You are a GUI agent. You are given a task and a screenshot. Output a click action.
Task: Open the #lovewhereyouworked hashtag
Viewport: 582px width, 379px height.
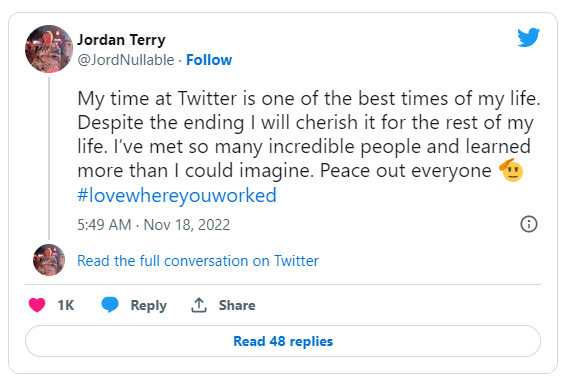tap(177, 195)
